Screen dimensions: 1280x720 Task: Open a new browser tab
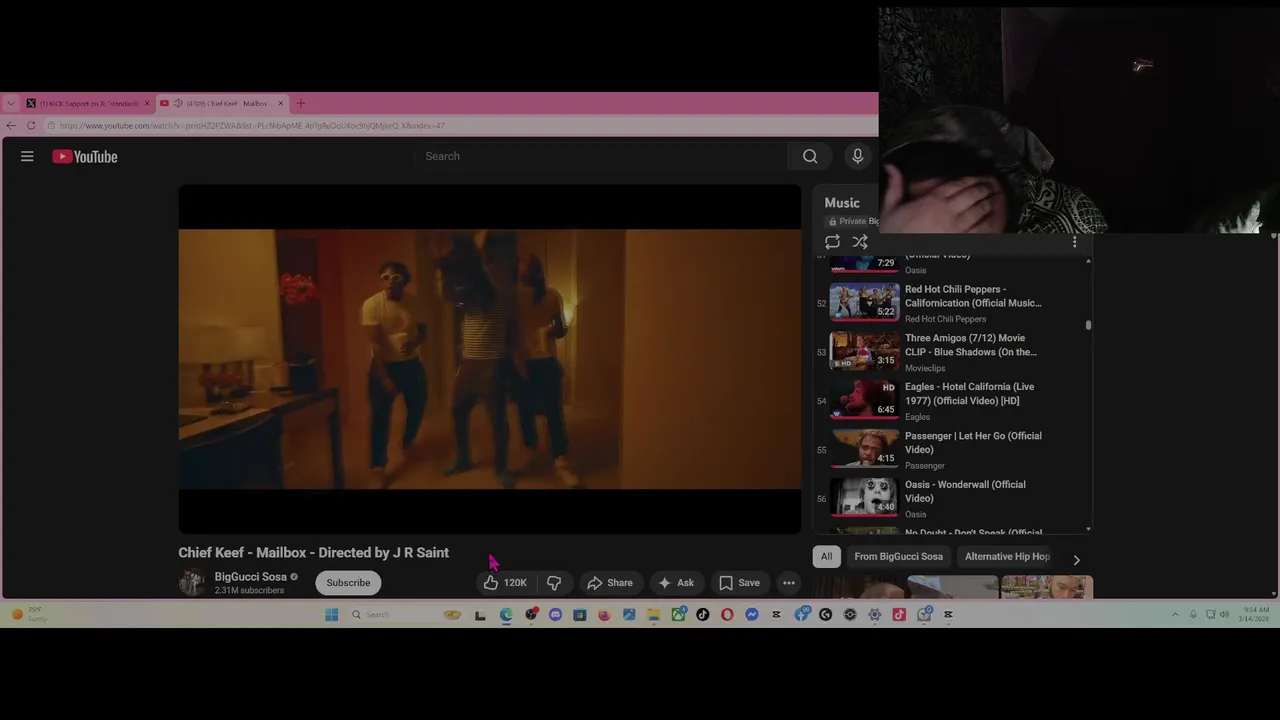pos(301,103)
